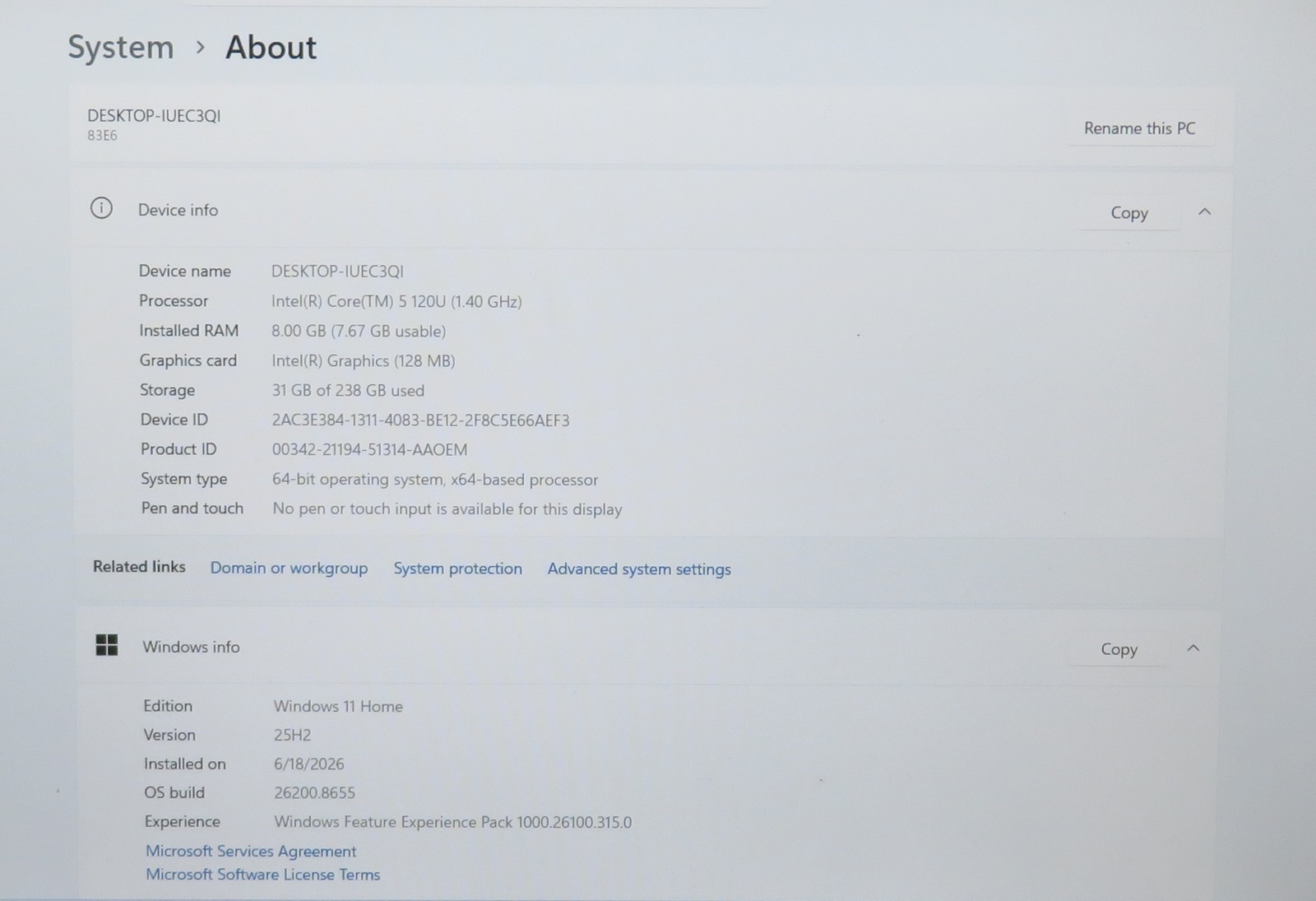The image size is (1316, 901).
Task: Click the Device info circle icon
Action: coord(101,208)
